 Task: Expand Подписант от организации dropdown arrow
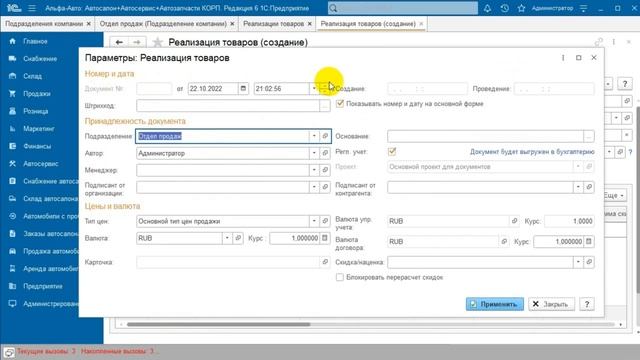pos(314,187)
